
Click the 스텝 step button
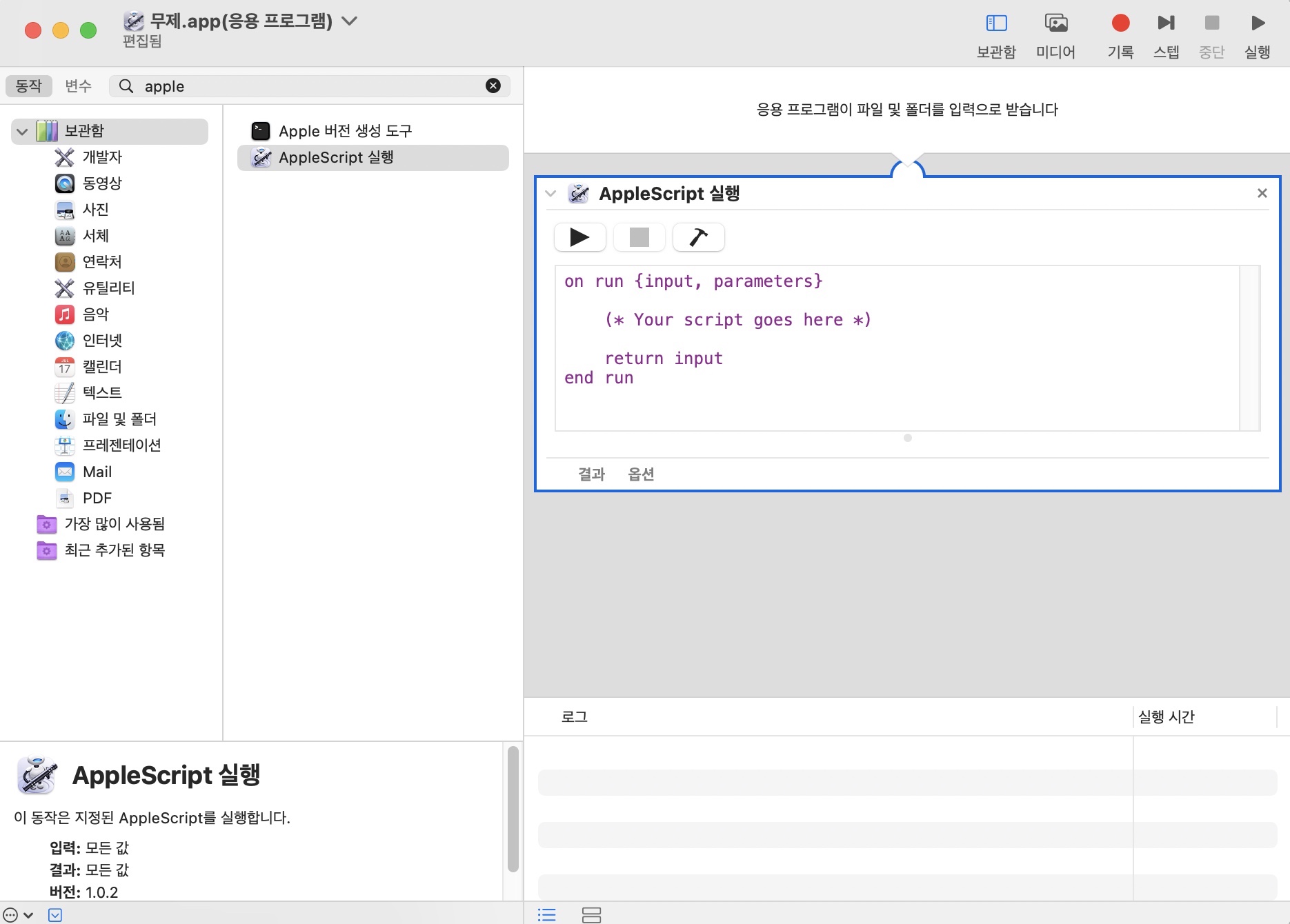tap(1166, 36)
